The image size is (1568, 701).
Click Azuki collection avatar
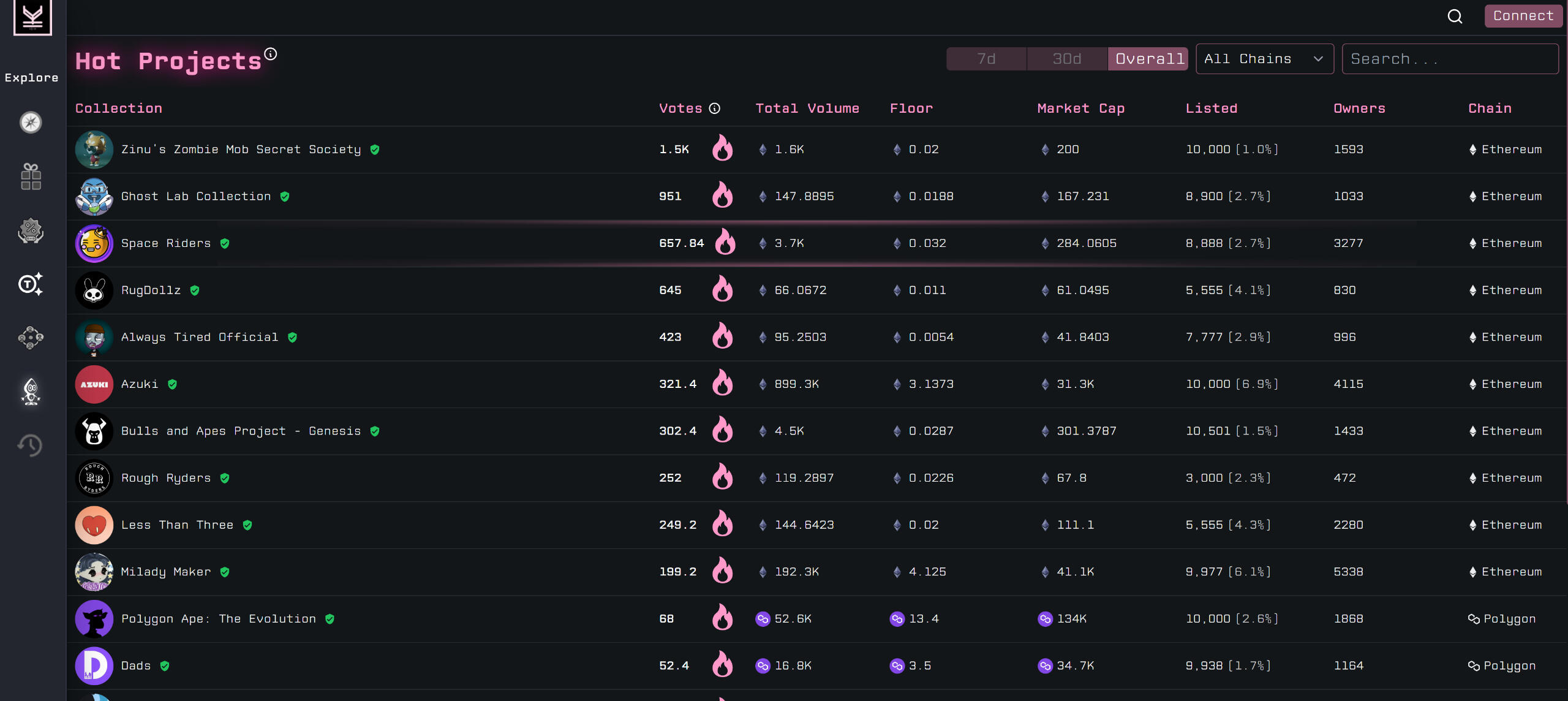click(x=94, y=384)
